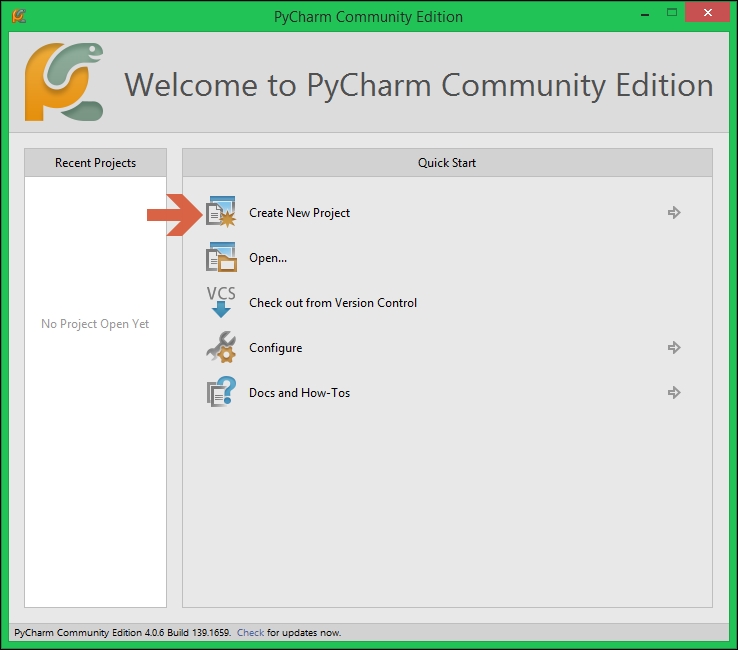The width and height of the screenshot is (738, 650).
Task: Click the No Project Open Yet text
Action: [95, 324]
